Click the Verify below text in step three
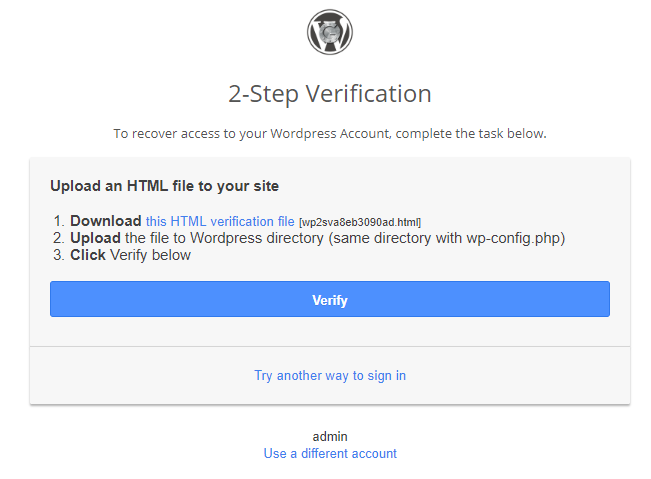Image resolution: width=651 pixels, height=479 pixels. point(150,255)
